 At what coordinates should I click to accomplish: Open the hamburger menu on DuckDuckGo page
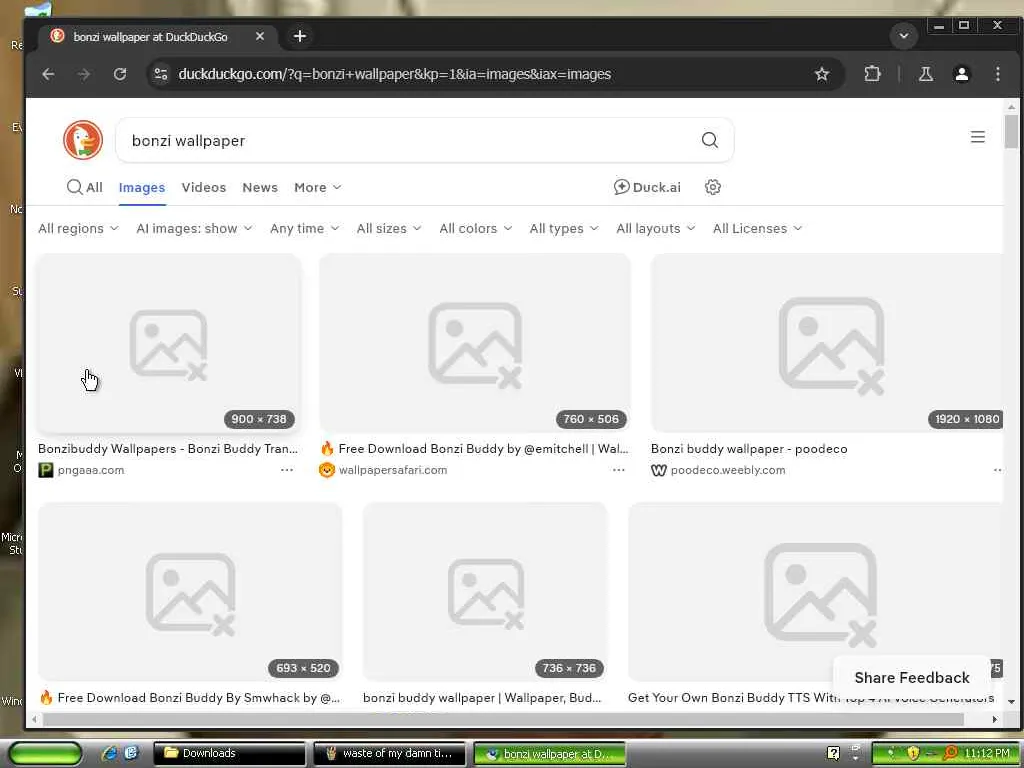978,137
